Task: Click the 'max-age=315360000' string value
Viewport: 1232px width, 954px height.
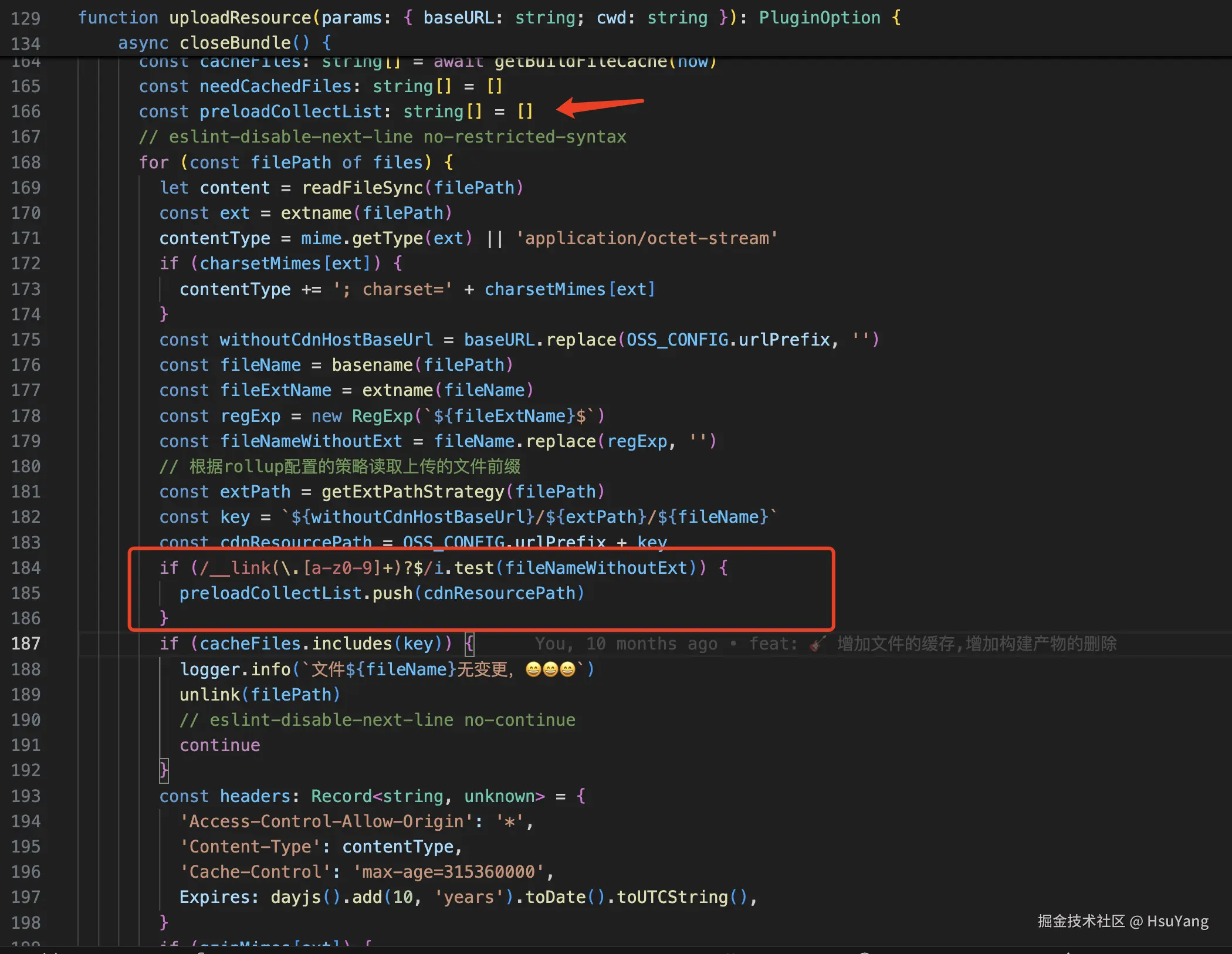Action: [x=448, y=872]
